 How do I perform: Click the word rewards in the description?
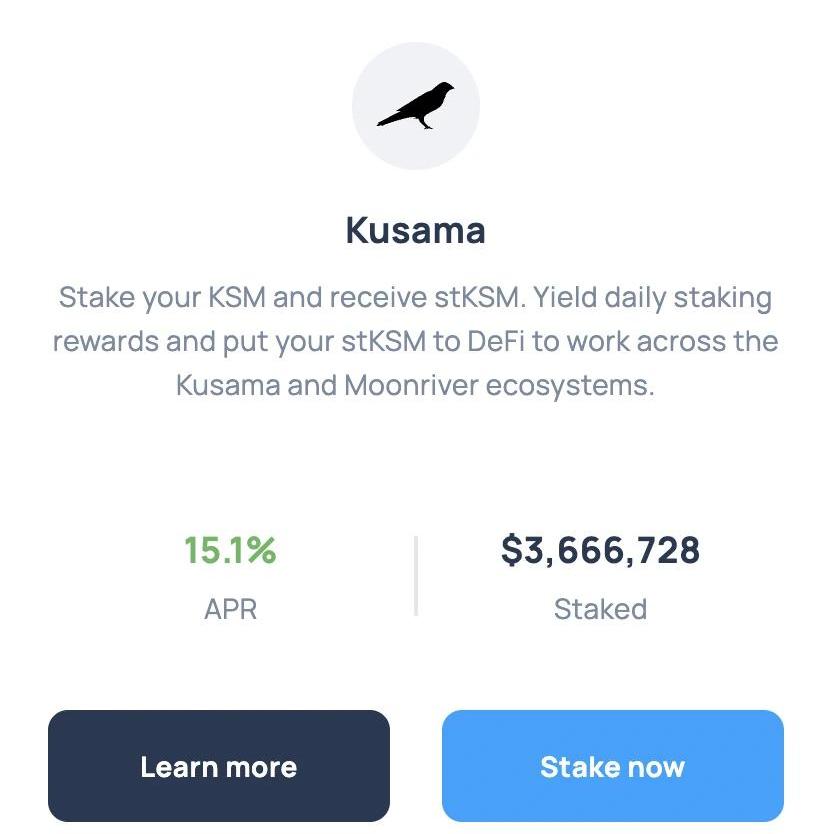[106, 341]
